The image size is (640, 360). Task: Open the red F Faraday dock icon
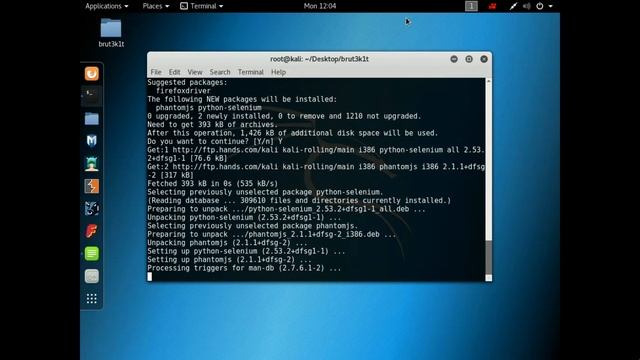point(91,231)
